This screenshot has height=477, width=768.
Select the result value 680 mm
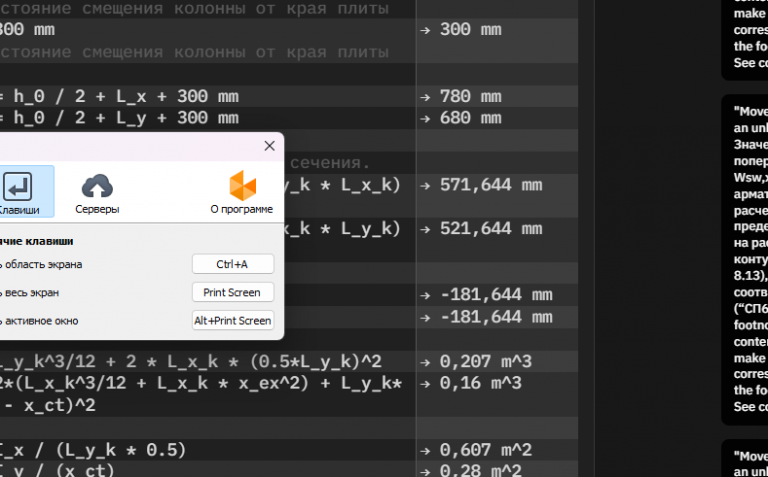pyautogui.click(x=470, y=118)
